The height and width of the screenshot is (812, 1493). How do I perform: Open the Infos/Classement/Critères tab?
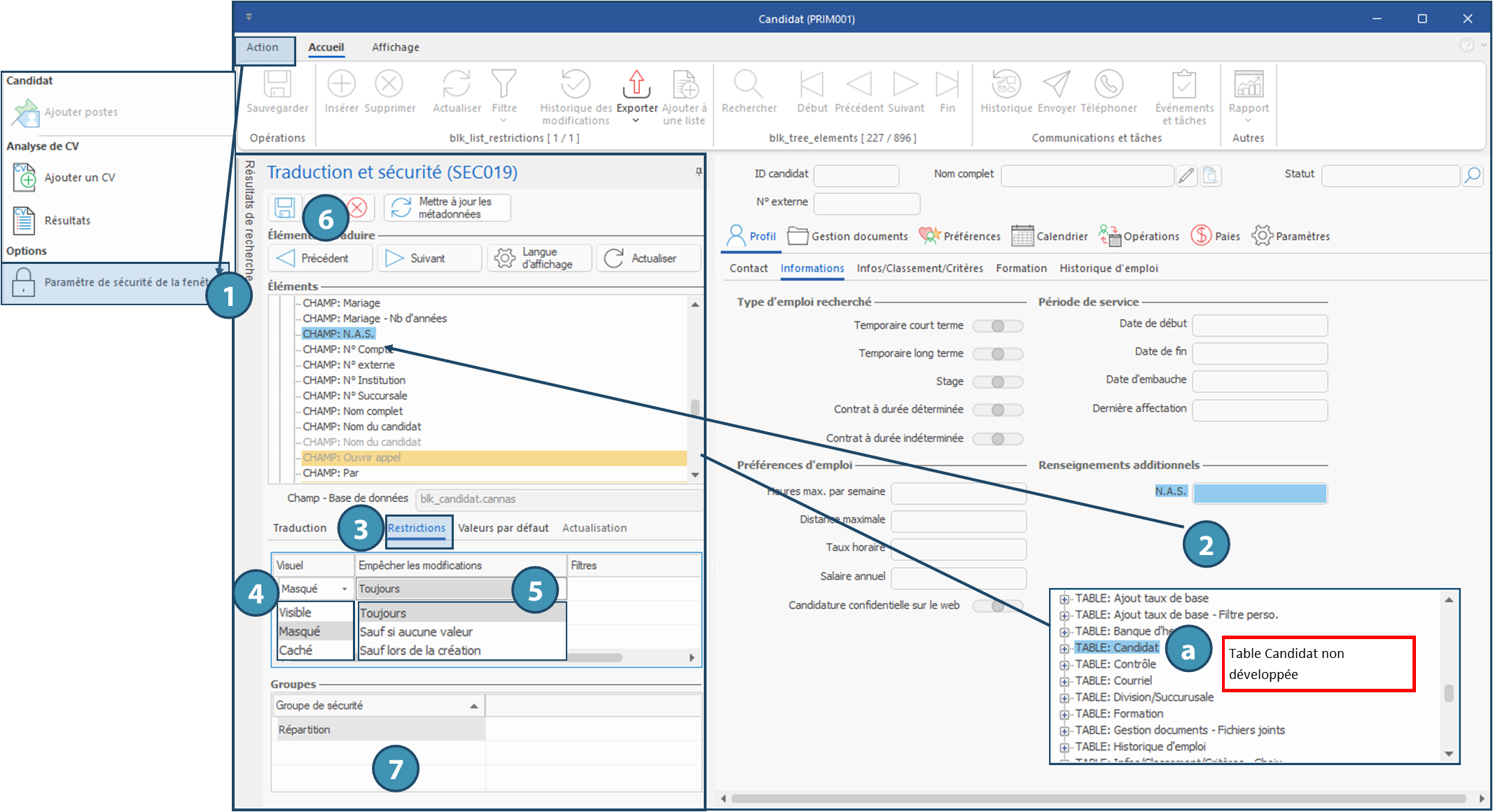(919, 269)
